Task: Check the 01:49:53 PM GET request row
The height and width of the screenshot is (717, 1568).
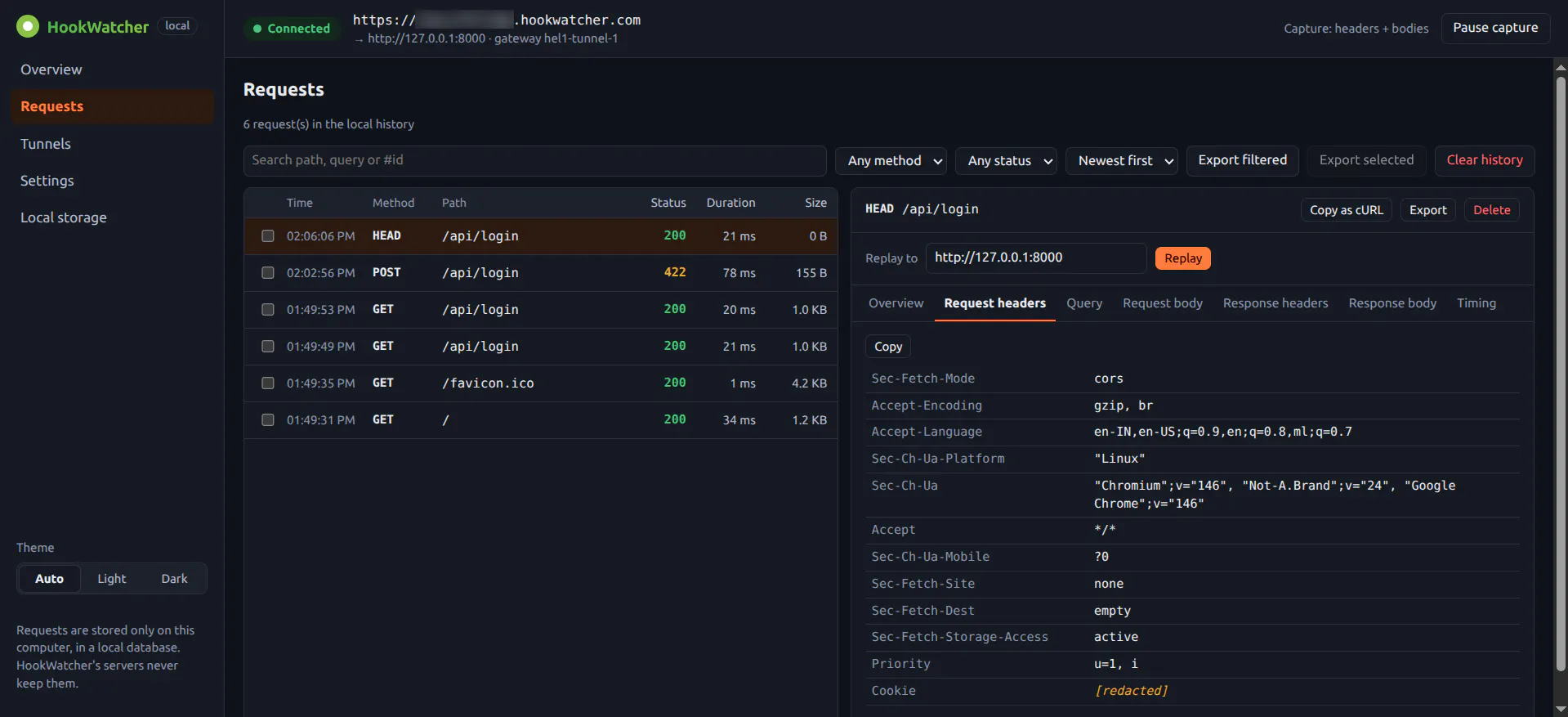Action: point(267,310)
